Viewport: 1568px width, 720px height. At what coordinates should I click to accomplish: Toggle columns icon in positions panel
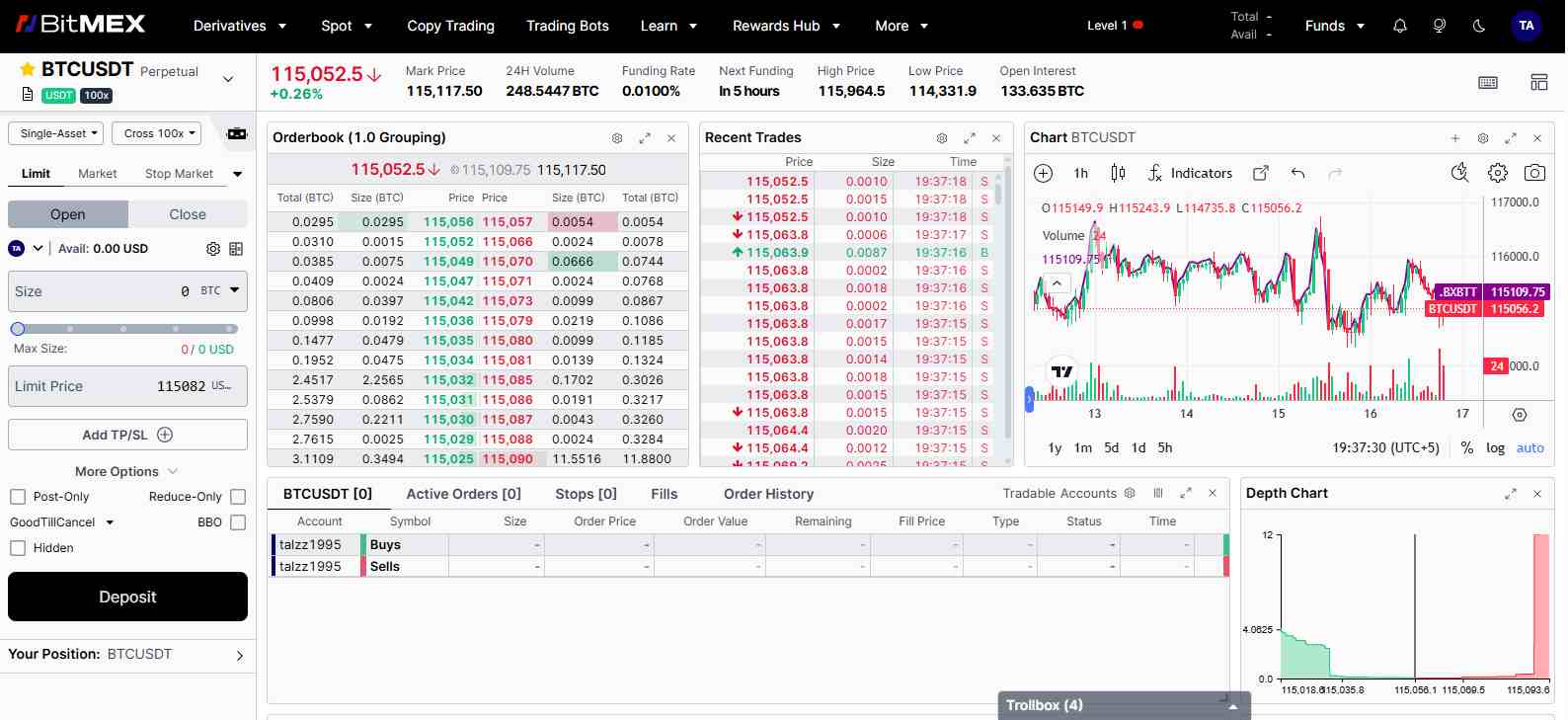click(x=1158, y=493)
